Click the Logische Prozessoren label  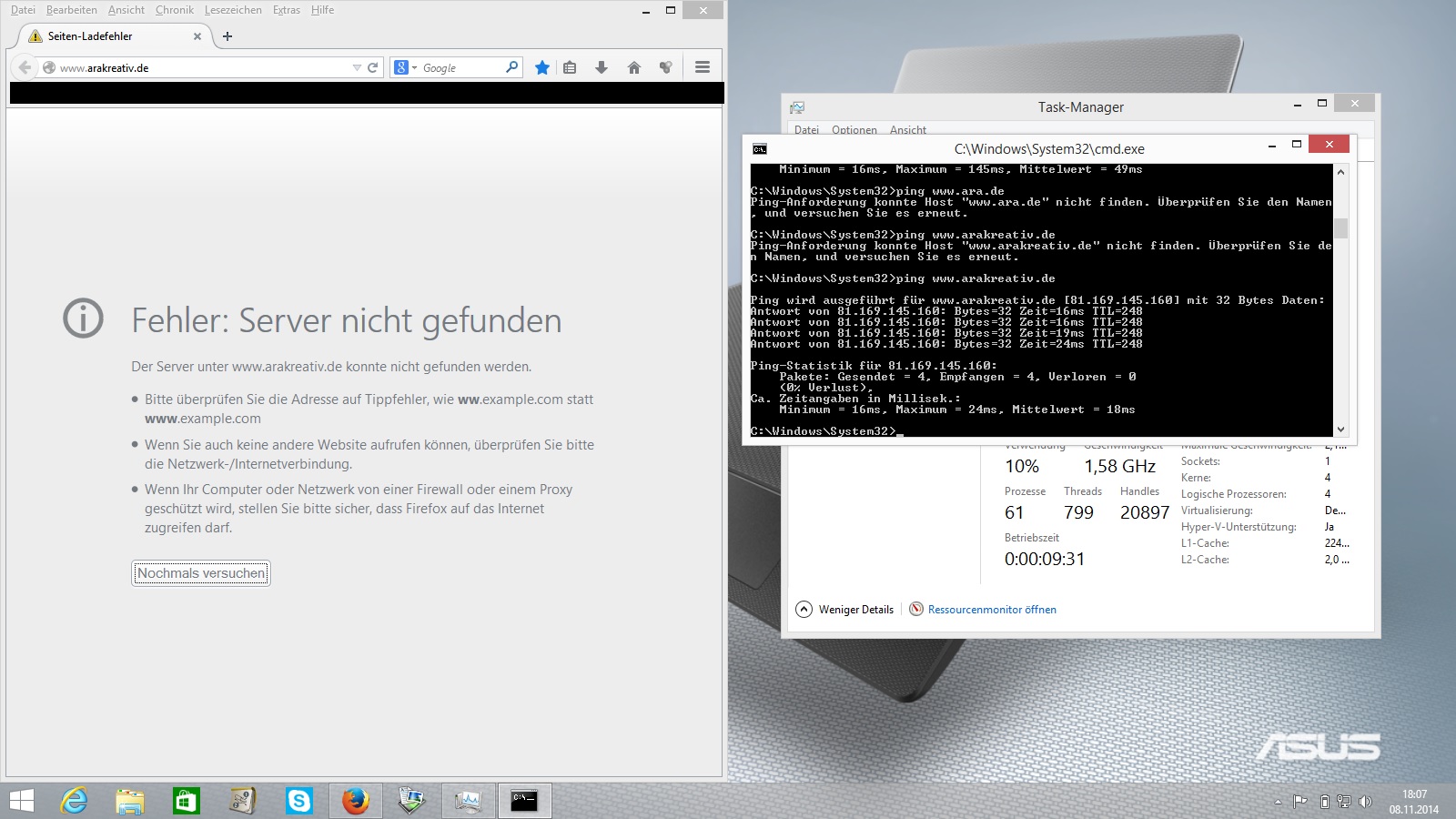1234,494
